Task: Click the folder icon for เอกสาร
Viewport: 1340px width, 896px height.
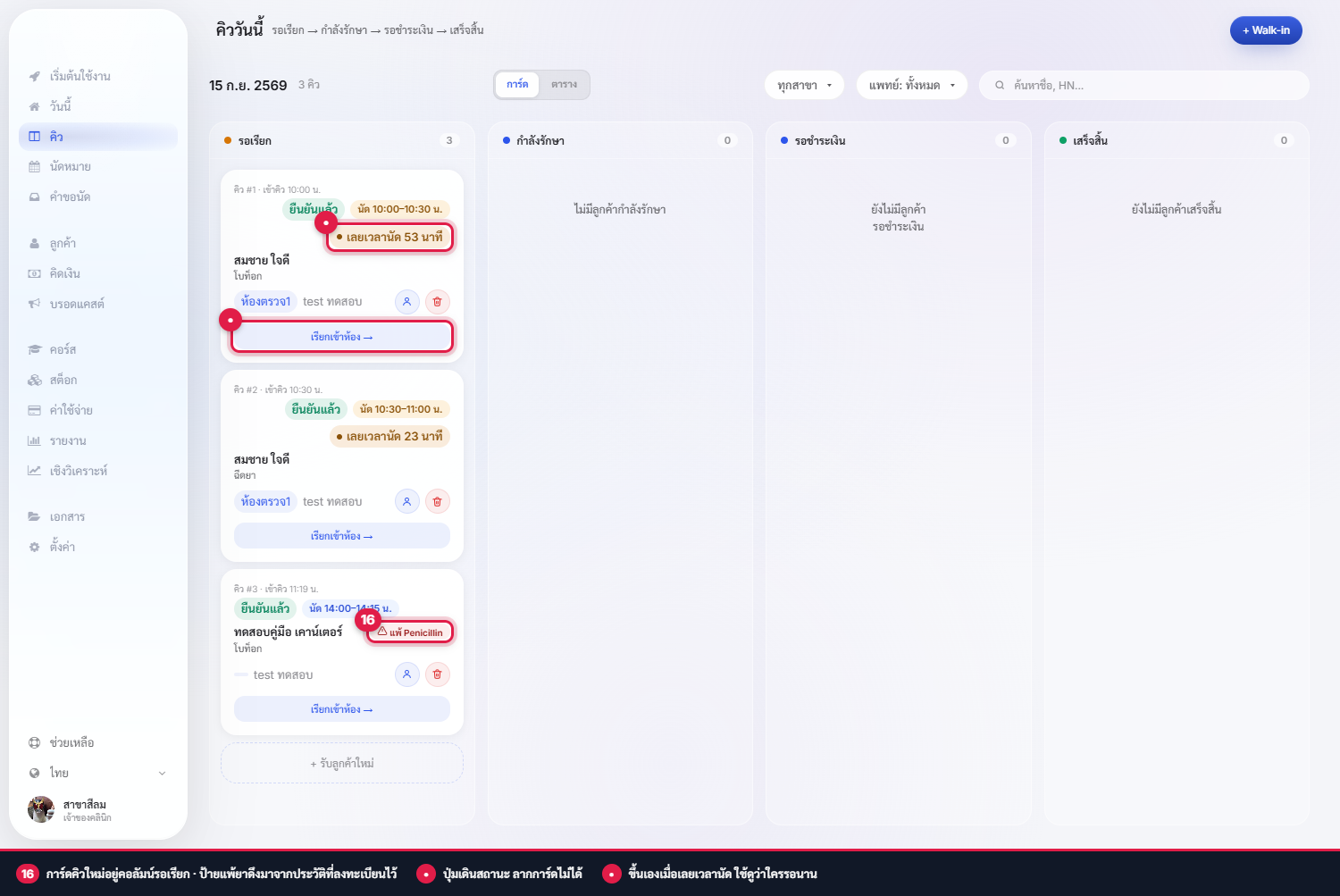Action: pyautogui.click(x=34, y=517)
